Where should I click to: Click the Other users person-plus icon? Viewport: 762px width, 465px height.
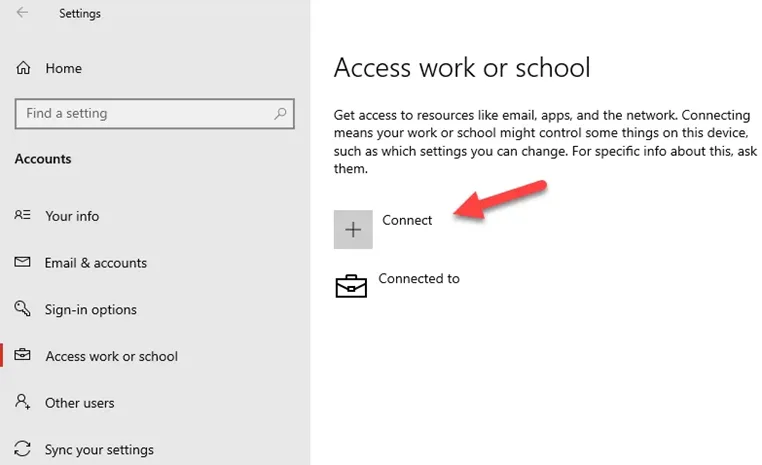click(22, 402)
